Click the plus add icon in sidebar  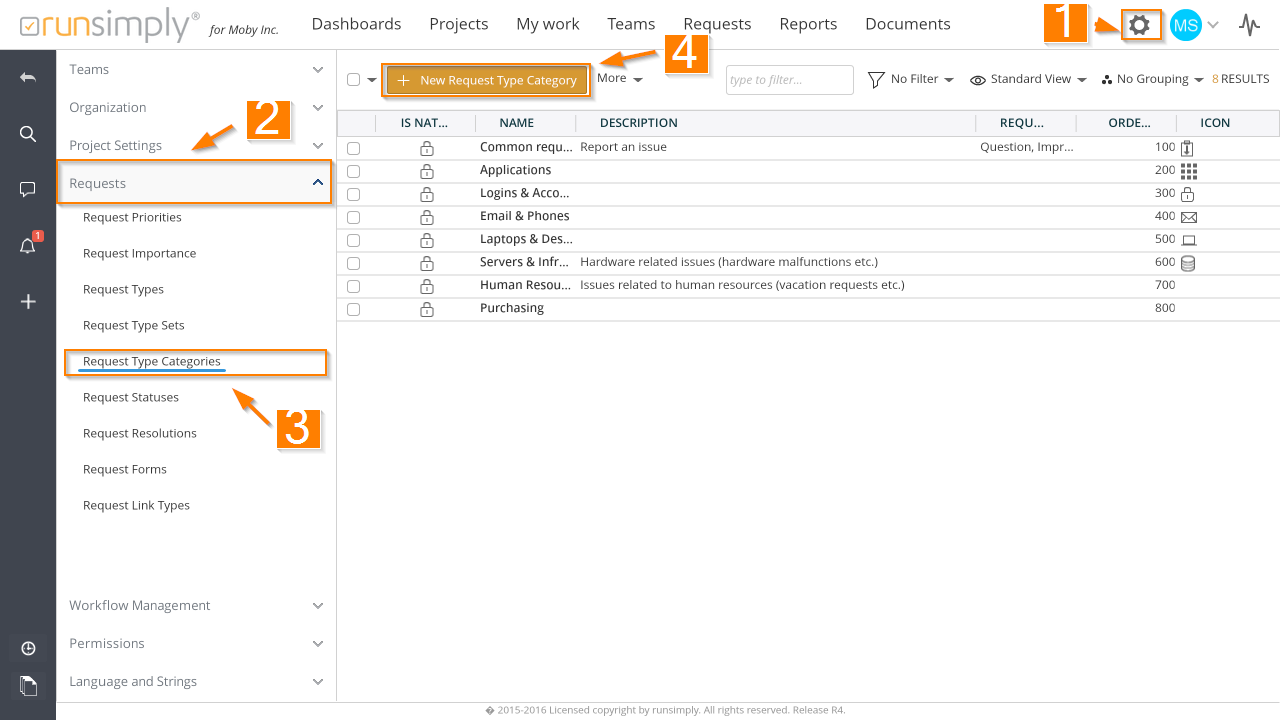pos(28,302)
